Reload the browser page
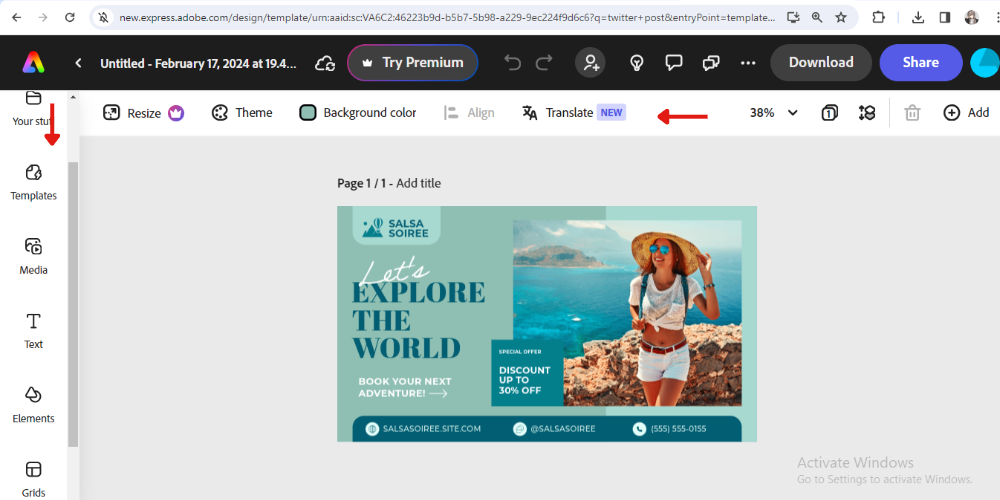This screenshot has width=1000, height=500. tap(70, 17)
